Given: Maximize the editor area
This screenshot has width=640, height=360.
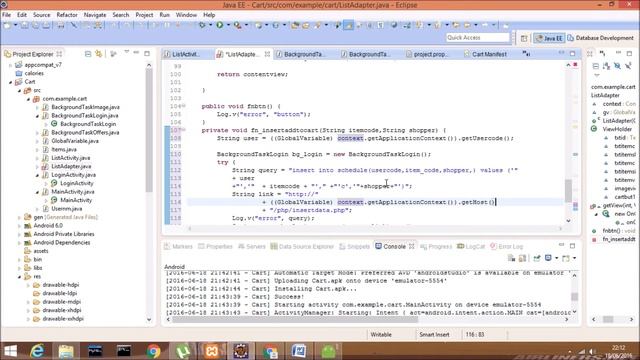Looking at the screenshot, I should 572,53.
